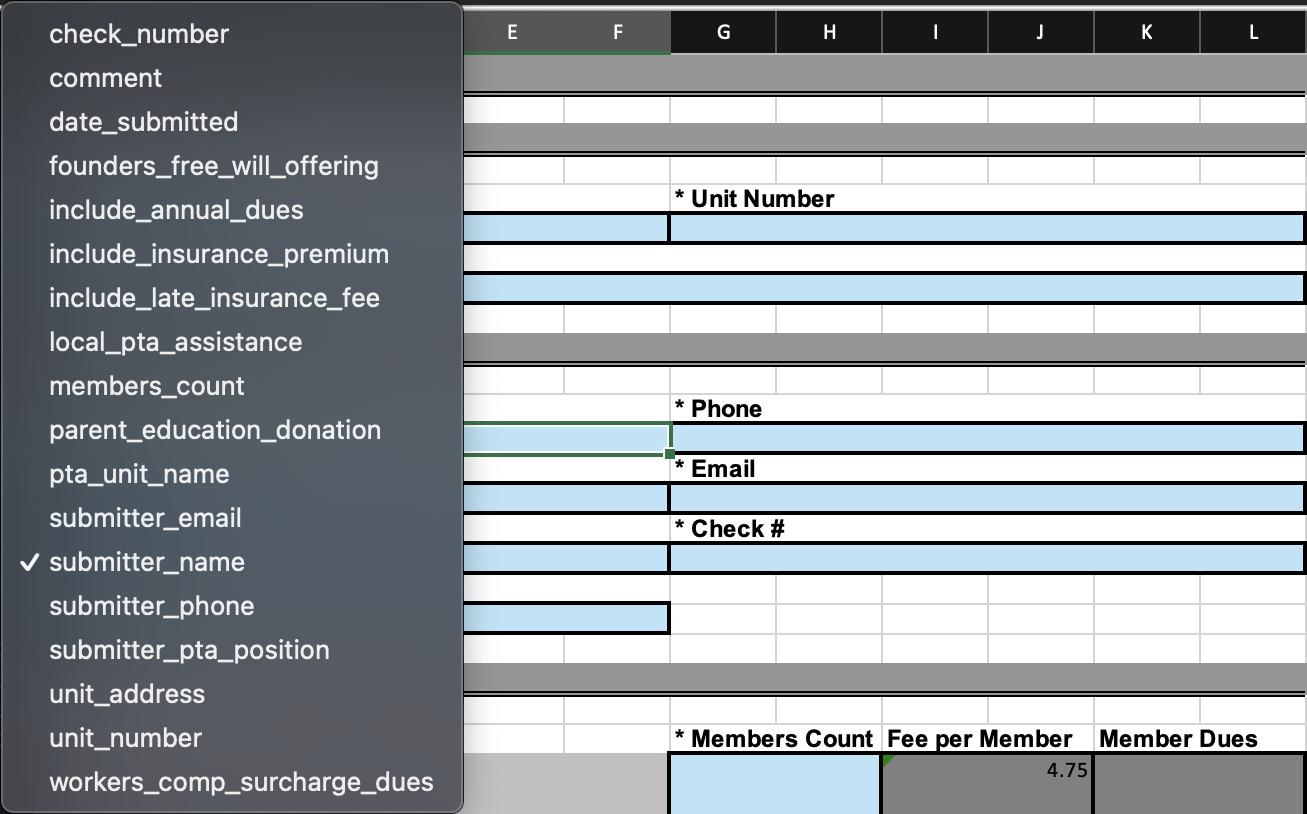Click the '* Check #' label
Viewport: 1307px width, 814px height.
click(729, 529)
